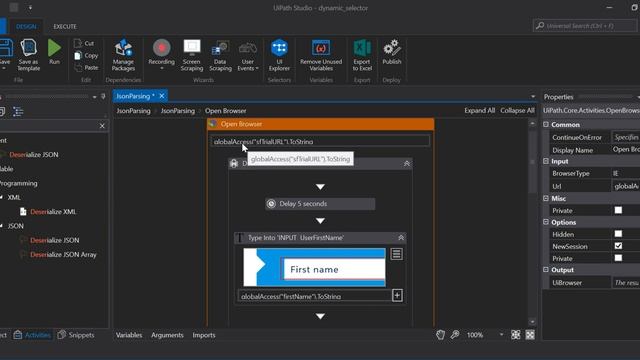Click the fit to screen icon
The height and width of the screenshot is (360, 640).
[516, 335]
